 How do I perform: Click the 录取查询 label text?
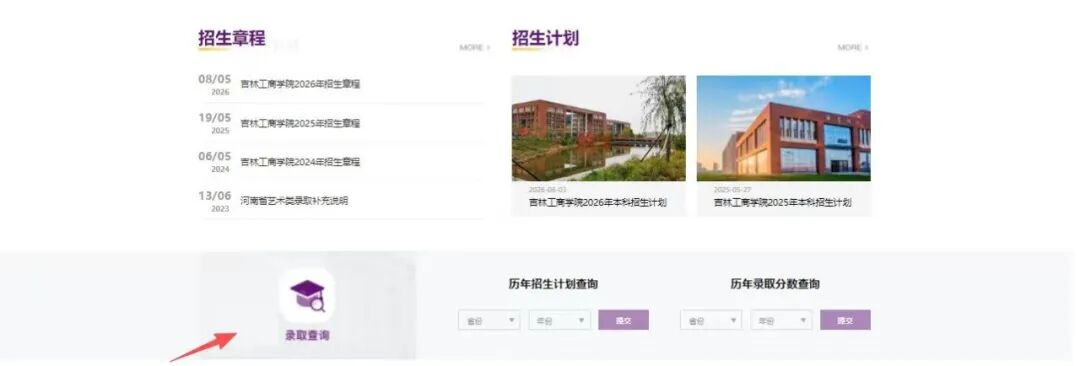[x=307, y=336]
